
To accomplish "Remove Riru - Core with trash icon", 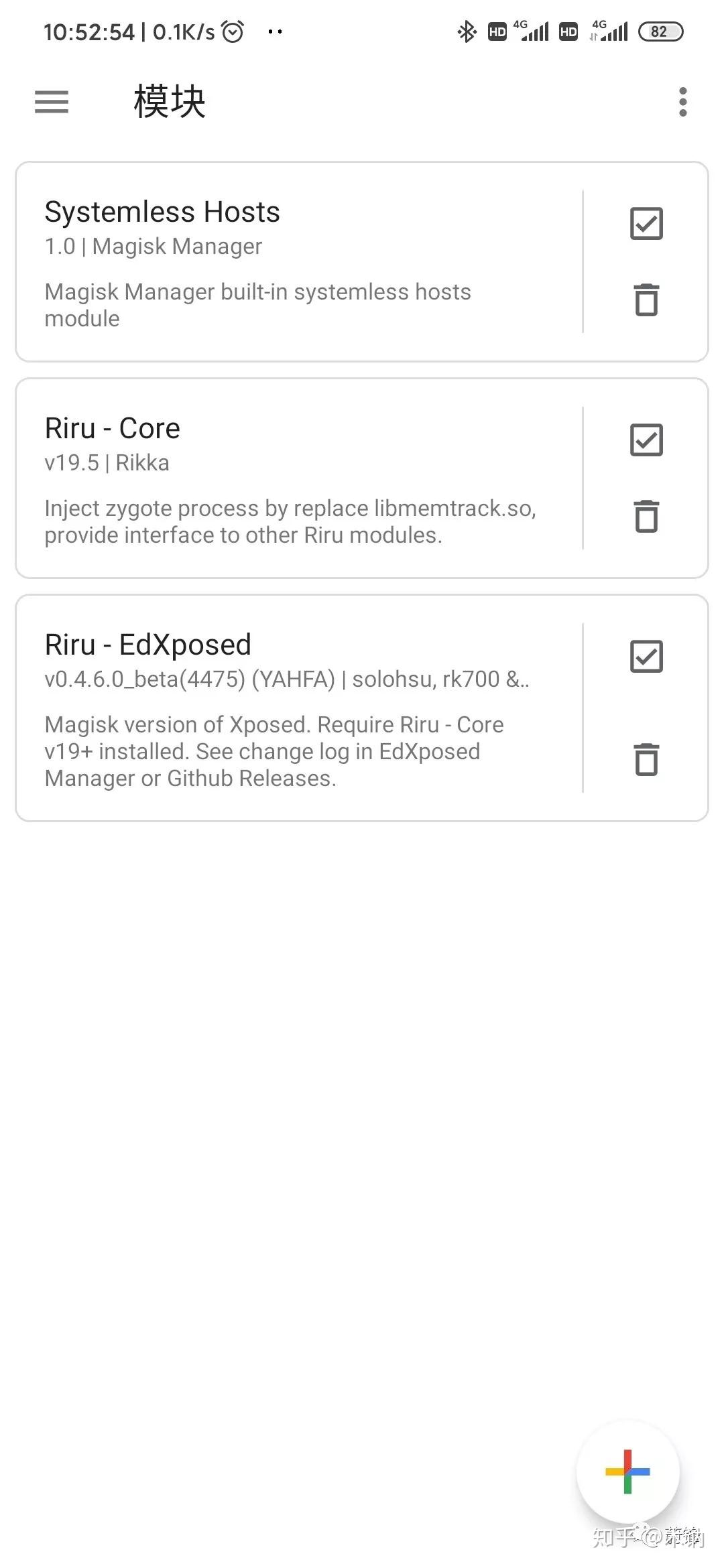I will [x=646, y=516].
